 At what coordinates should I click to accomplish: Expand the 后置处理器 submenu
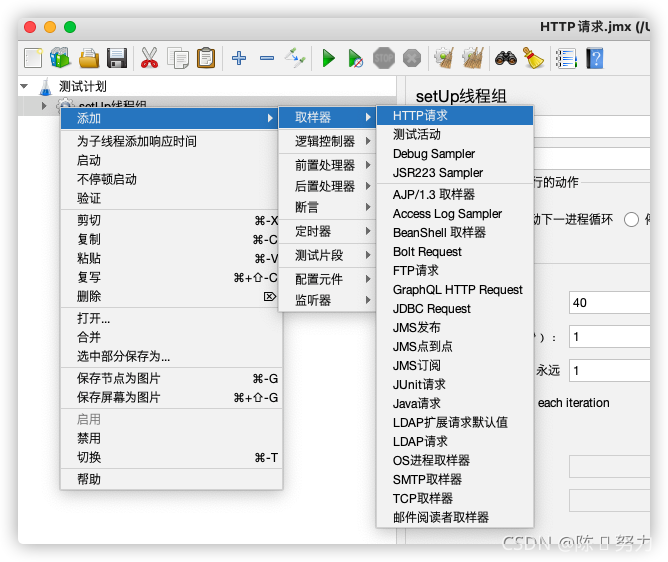pyautogui.click(x=327, y=186)
